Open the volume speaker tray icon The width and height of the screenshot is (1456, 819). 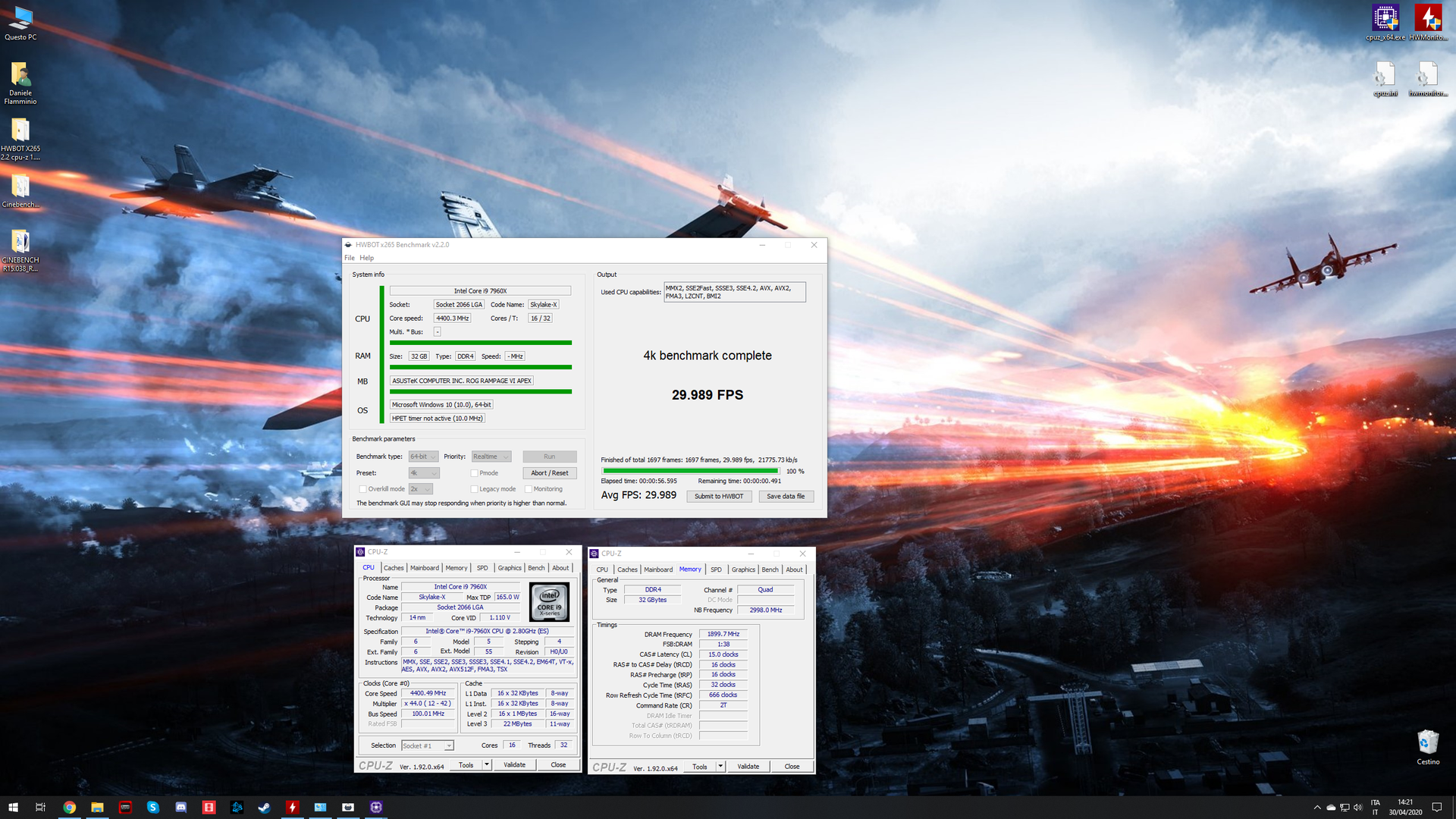(x=1358, y=808)
